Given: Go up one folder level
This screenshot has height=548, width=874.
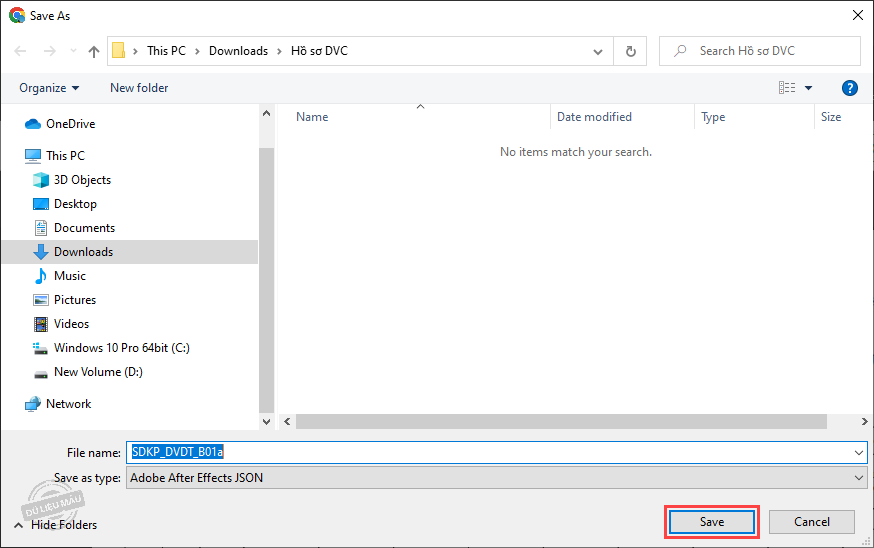Looking at the screenshot, I should click(x=94, y=51).
